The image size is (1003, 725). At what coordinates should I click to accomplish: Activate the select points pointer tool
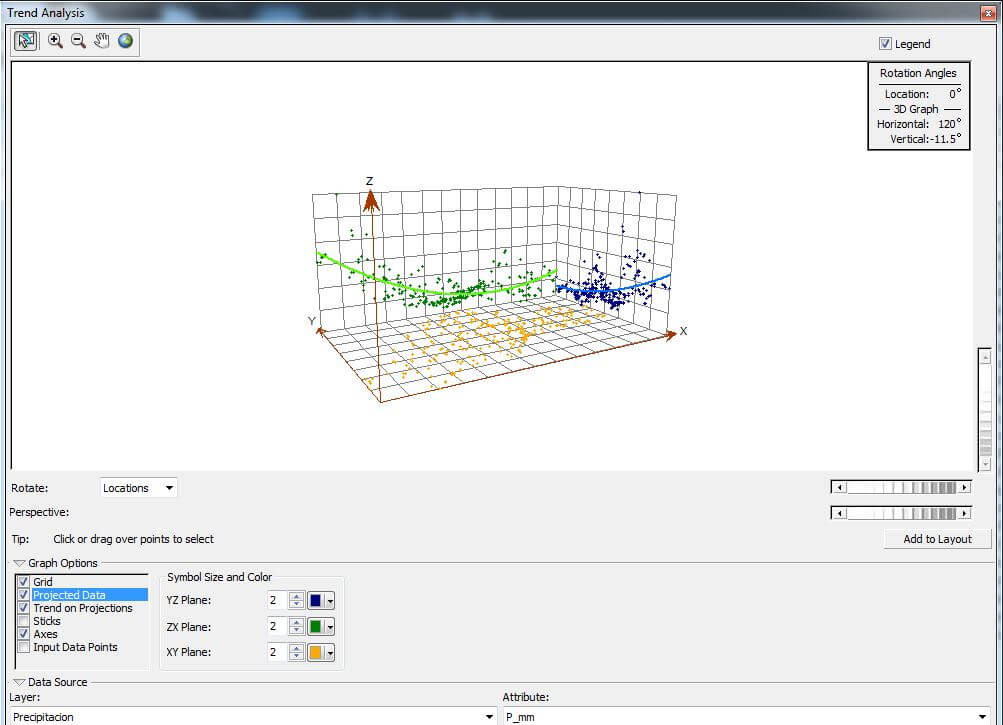tap(26, 41)
